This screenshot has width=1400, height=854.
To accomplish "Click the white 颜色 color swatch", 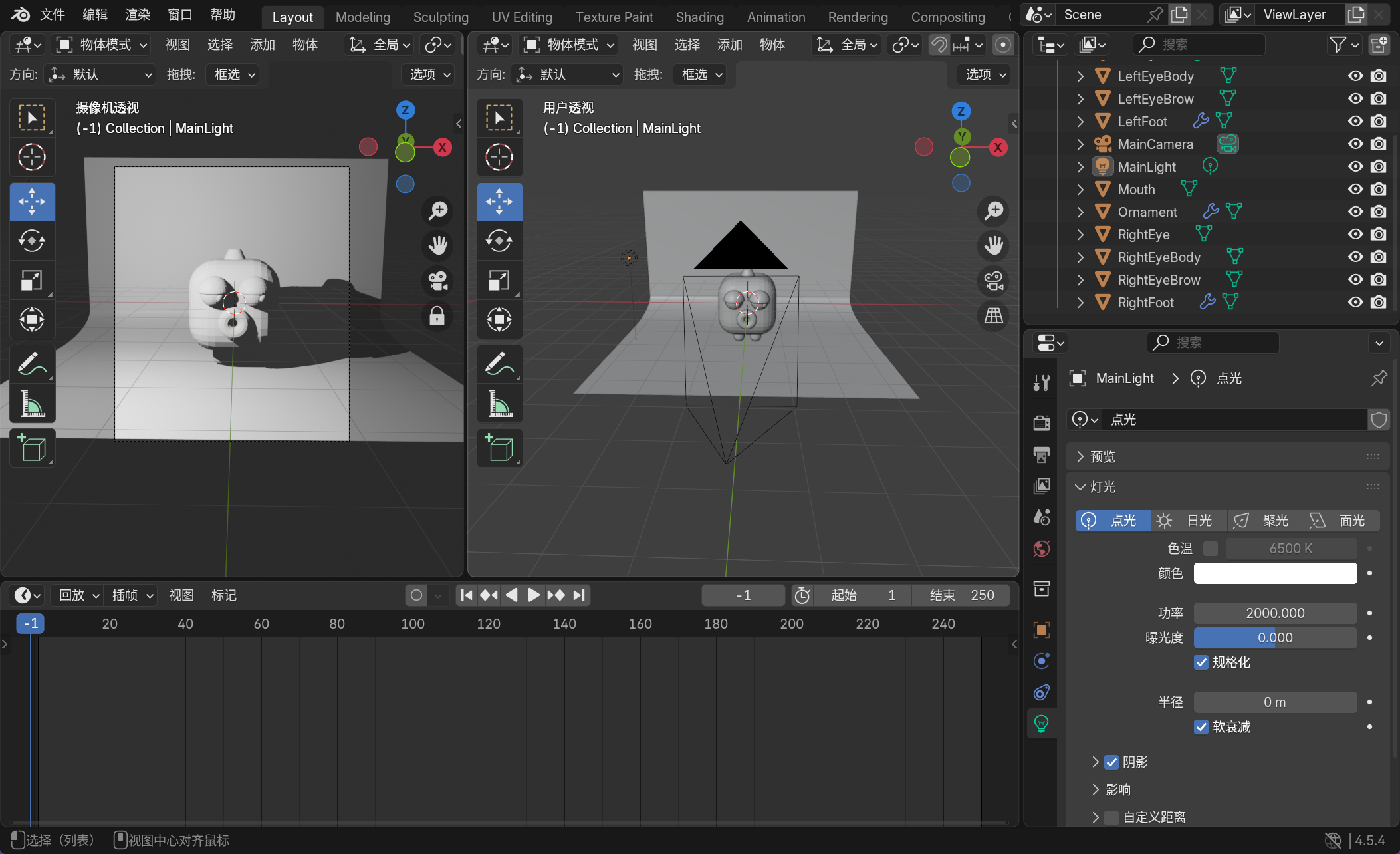I will pos(1274,573).
